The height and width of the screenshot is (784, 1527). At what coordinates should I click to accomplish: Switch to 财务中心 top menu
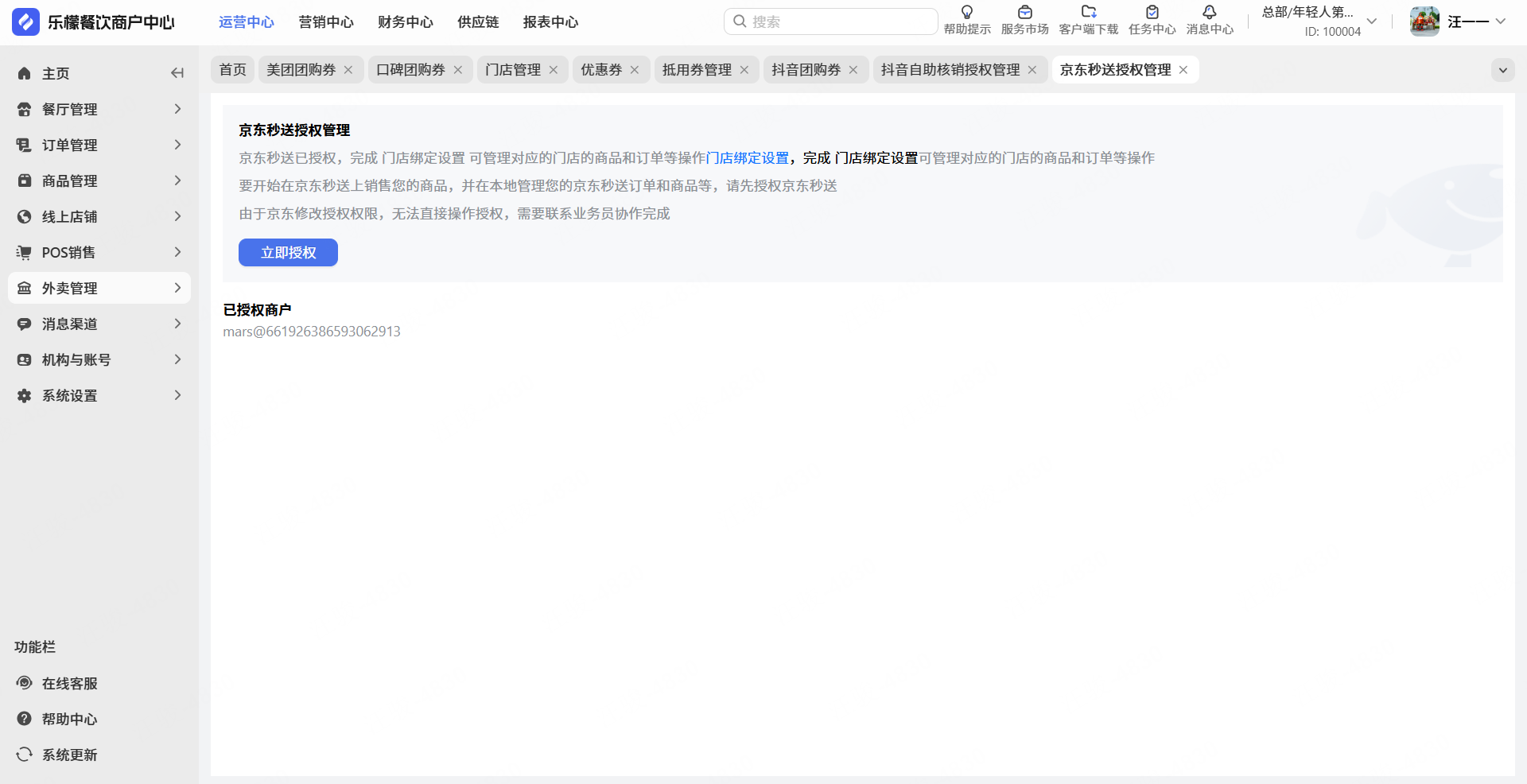[406, 22]
